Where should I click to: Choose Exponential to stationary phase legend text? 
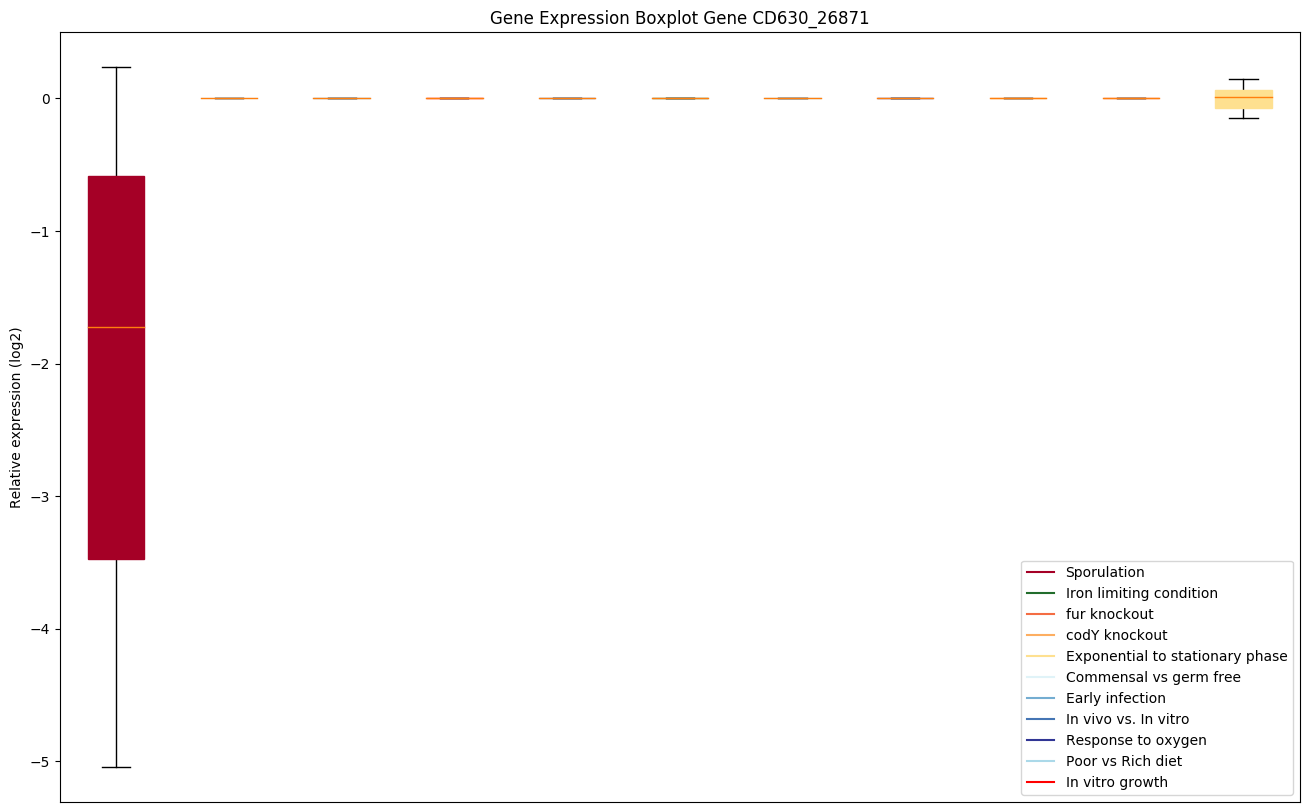pyautogui.click(x=1176, y=656)
